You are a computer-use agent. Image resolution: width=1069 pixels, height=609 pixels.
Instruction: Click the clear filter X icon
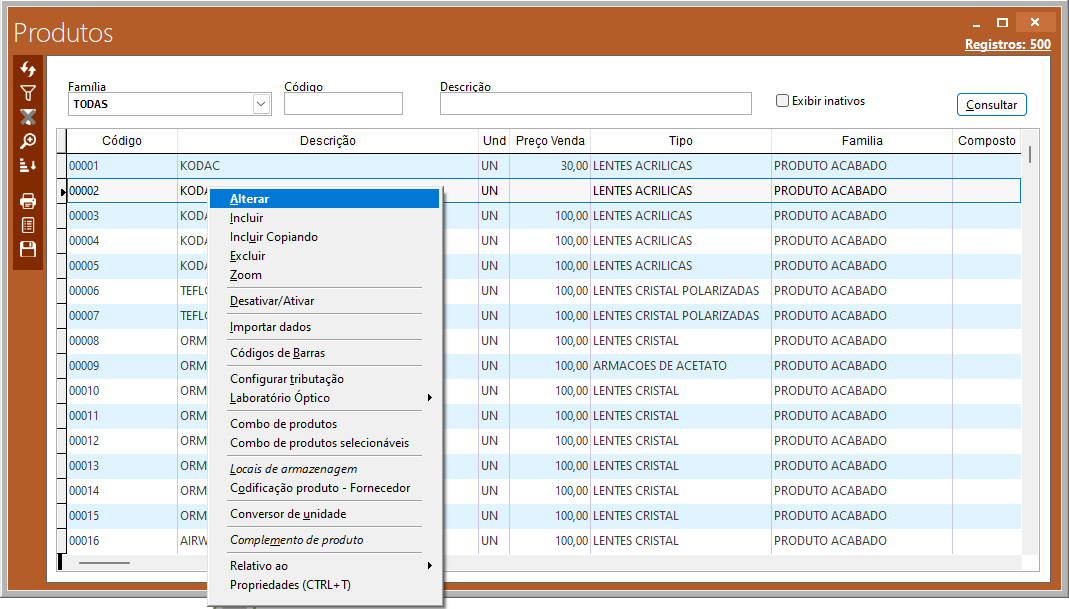click(x=28, y=117)
